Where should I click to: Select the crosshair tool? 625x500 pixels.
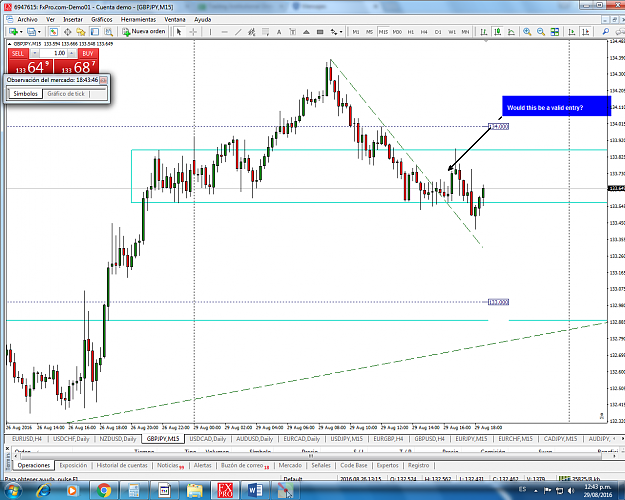pyautogui.click(x=193, y=31)
